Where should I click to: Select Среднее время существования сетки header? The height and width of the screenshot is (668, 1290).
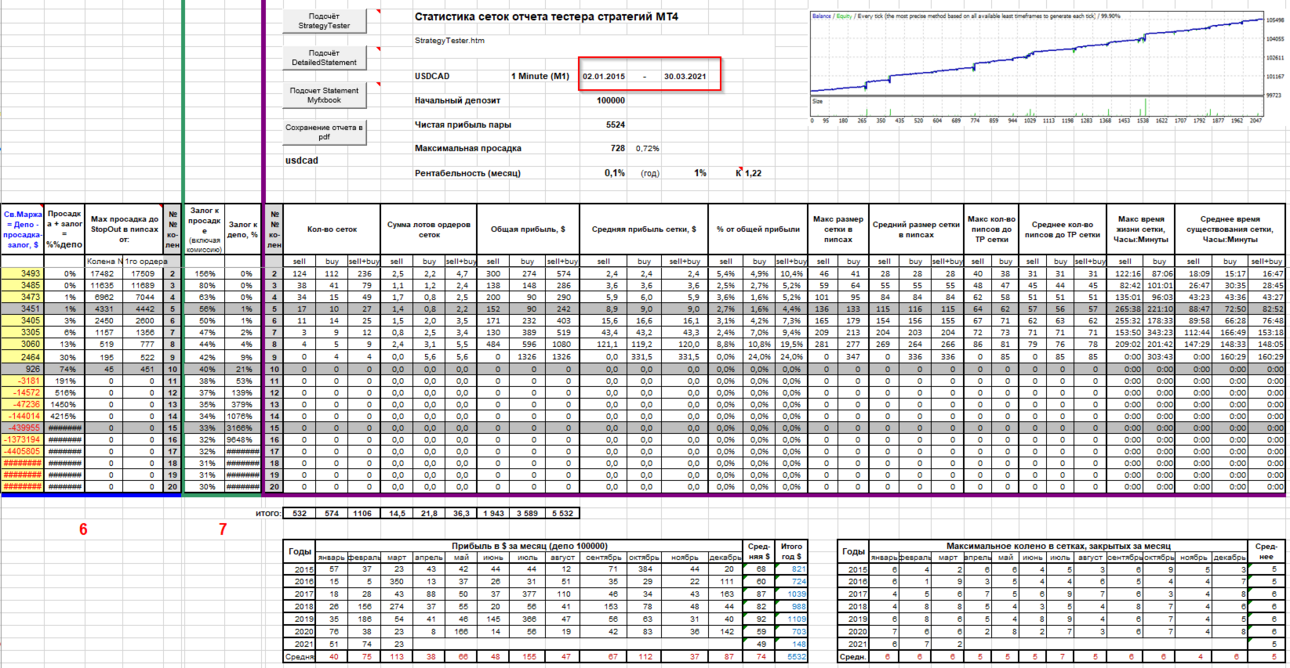1230,229
